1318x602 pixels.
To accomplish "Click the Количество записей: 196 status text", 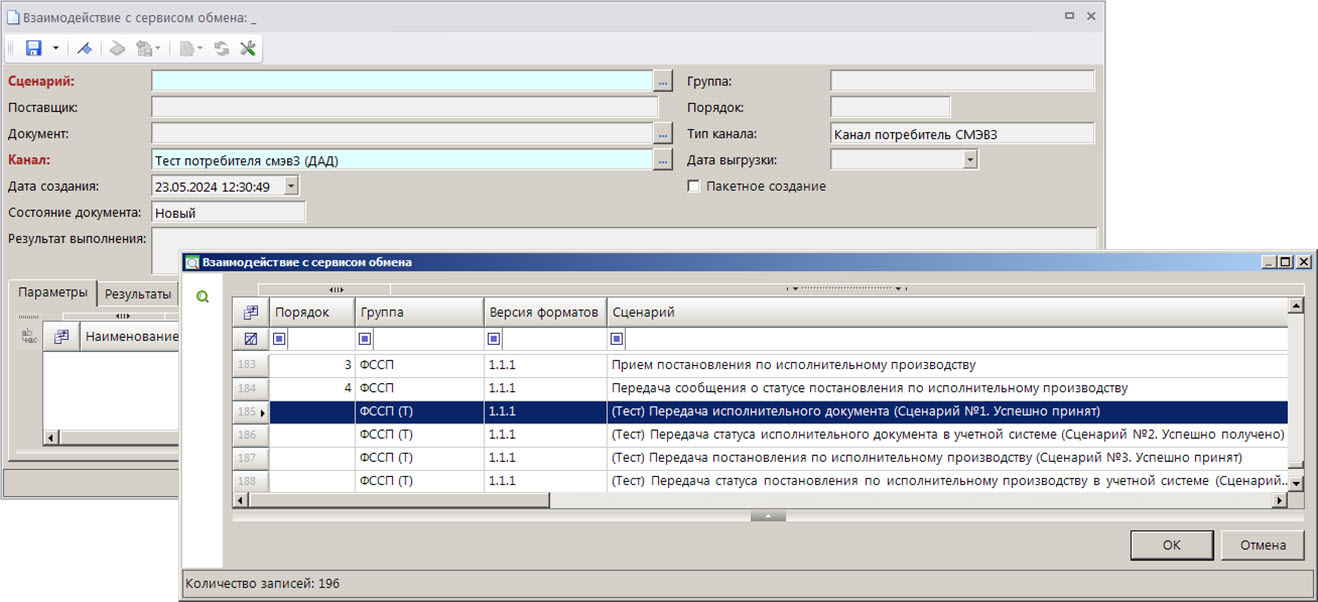I will 263,583.
